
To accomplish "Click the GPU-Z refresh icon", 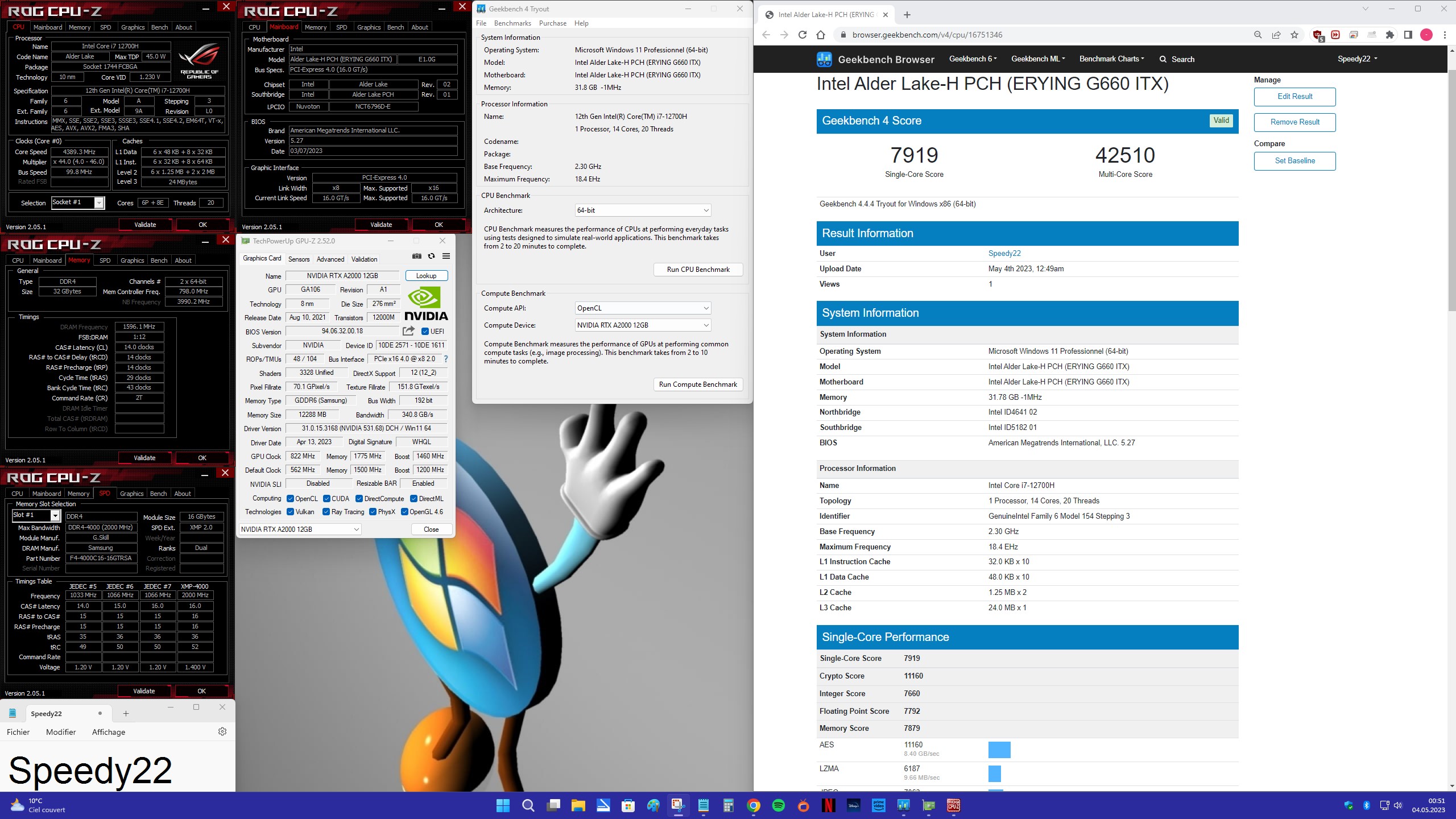I will pos(432,257).
